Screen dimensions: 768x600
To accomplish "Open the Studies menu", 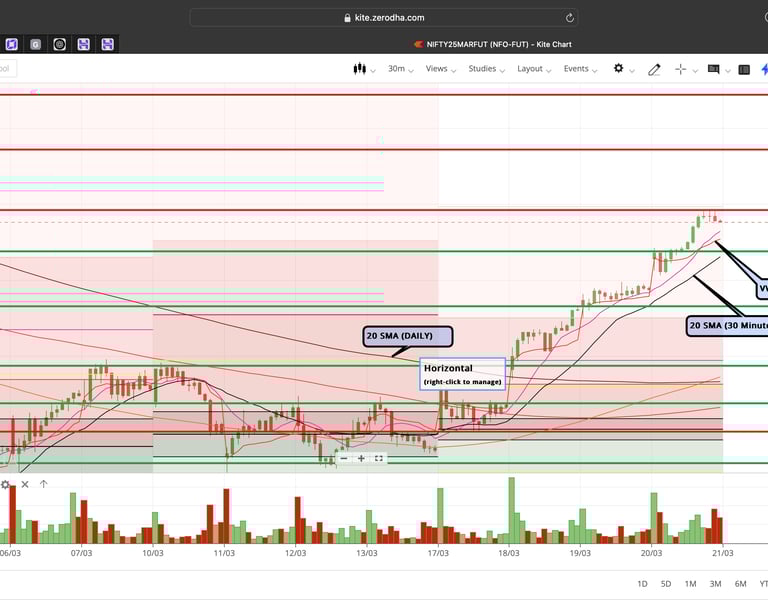I will 486,69.
